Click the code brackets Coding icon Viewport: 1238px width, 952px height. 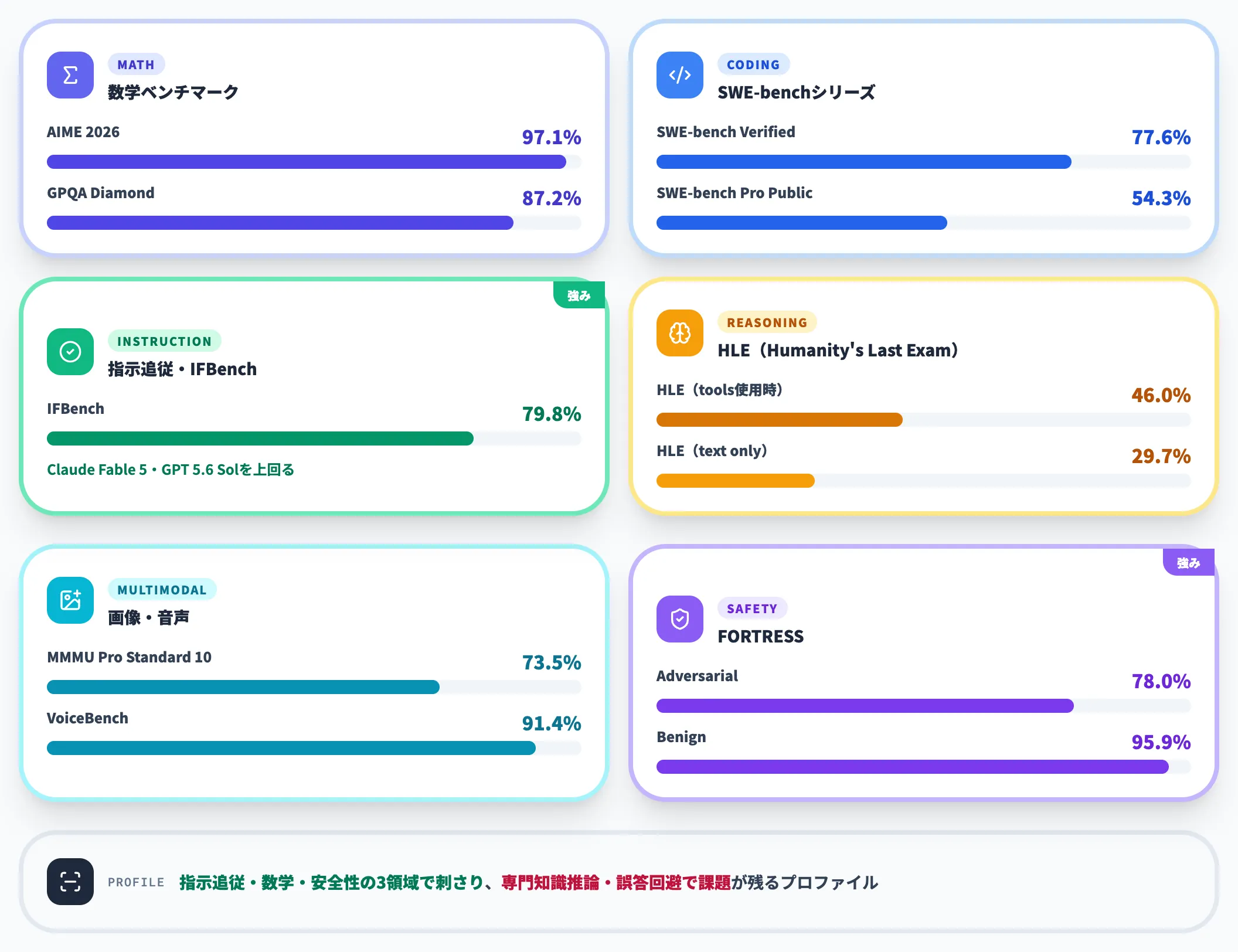680,75
